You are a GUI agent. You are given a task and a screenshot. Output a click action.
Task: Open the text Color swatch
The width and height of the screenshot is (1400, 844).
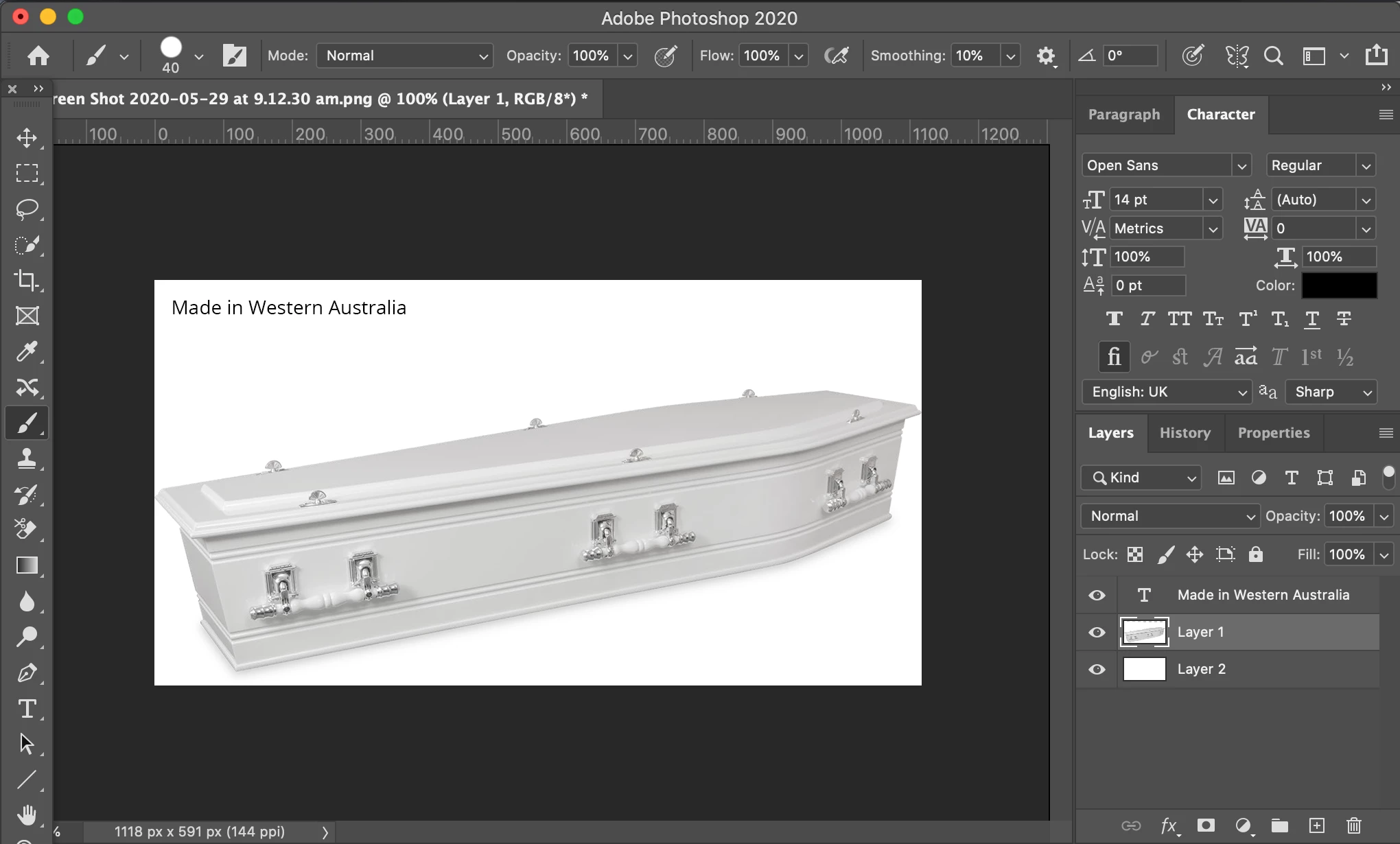click(1339, 285)
